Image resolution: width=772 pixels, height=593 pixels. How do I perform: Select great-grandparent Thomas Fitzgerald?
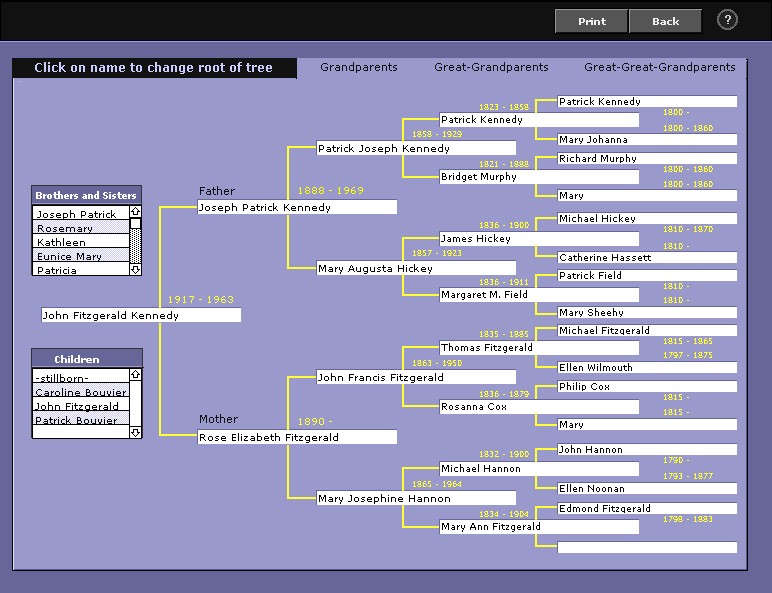click(x=539, y=348)
